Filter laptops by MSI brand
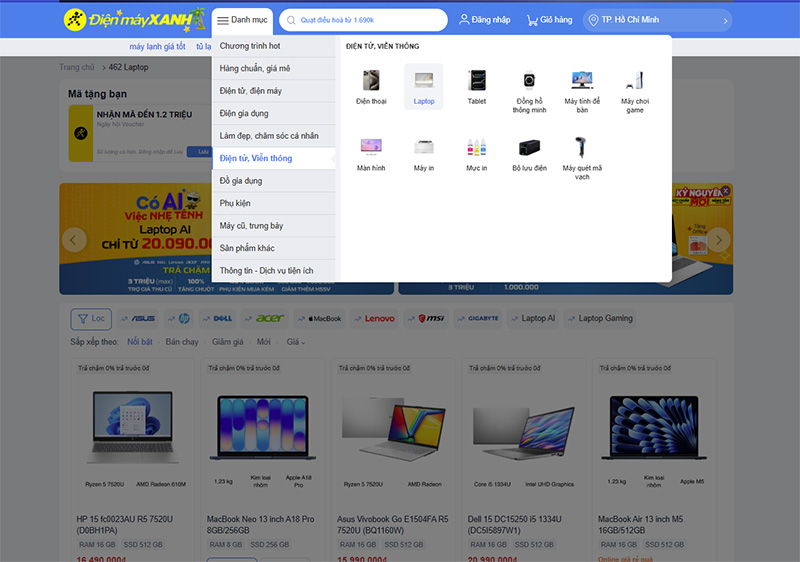 tap(426, 318)
